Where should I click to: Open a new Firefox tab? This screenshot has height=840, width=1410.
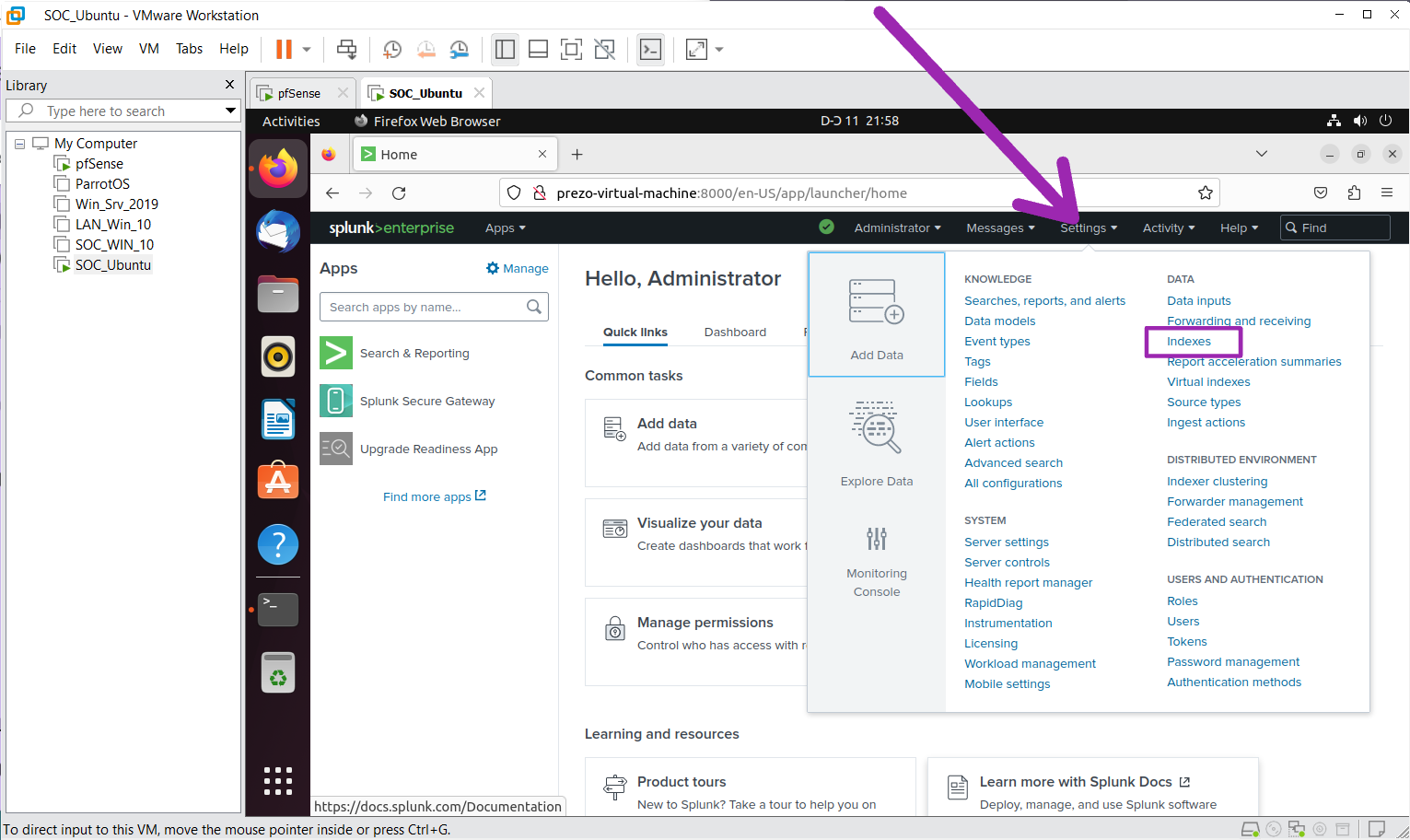coord(577,154)
